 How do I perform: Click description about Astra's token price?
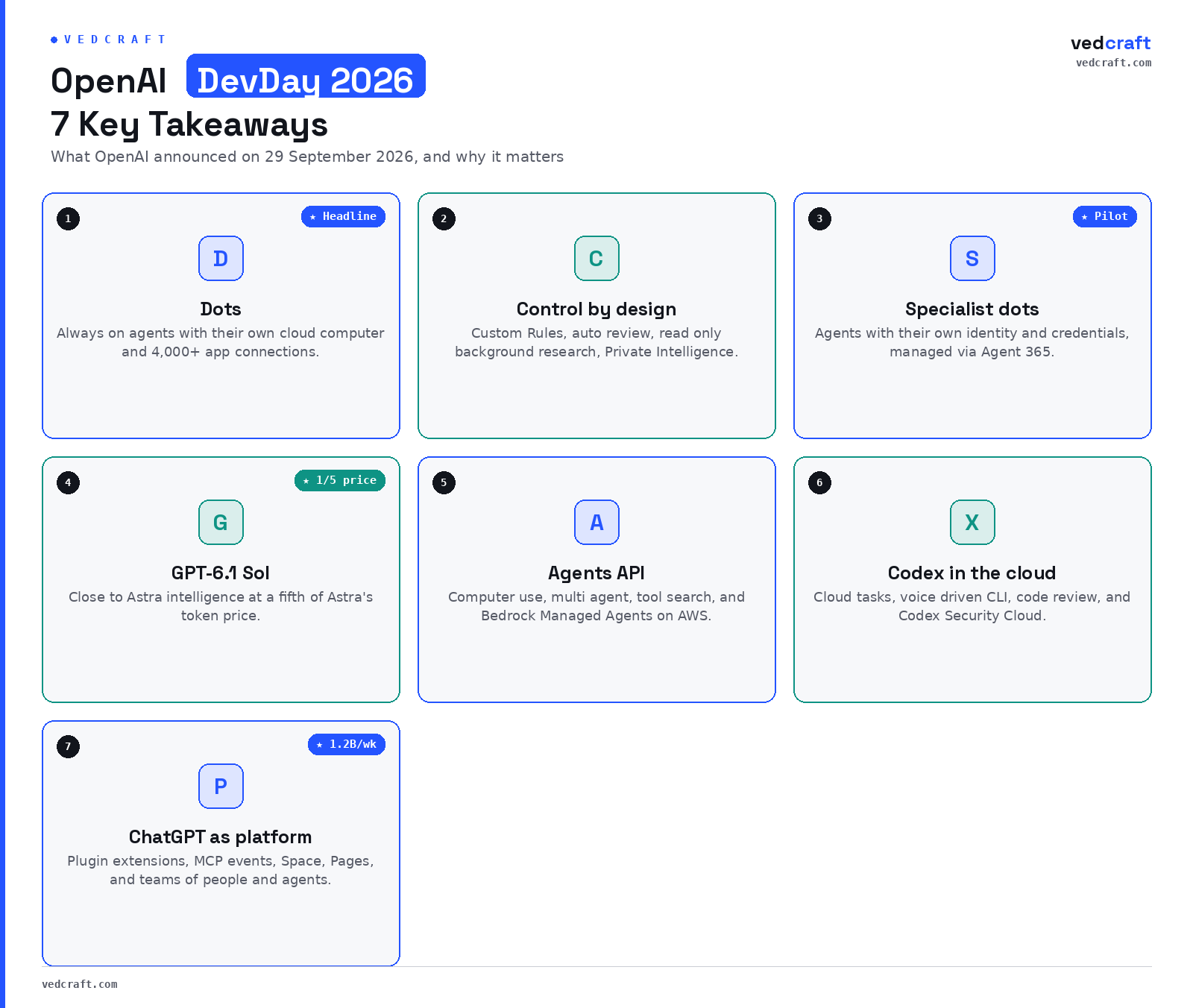221,606
